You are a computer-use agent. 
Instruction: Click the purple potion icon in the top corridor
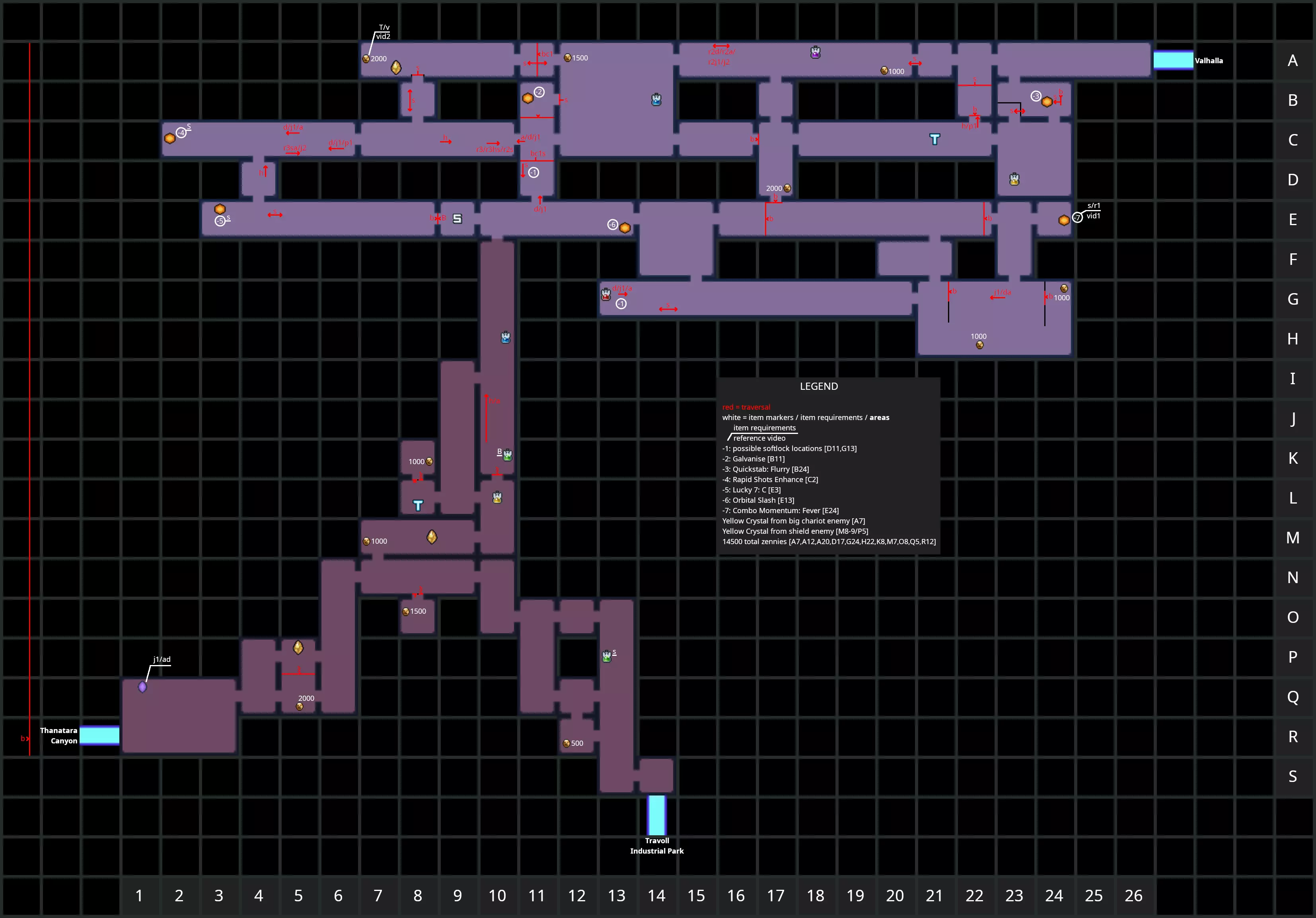click(816, 53)
